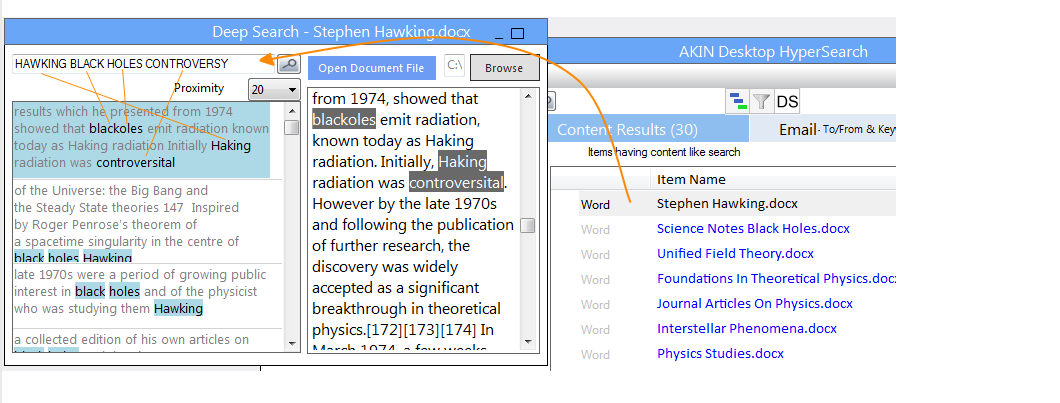Viewport: 1060px width, 403px height.
Task: Open Foundations In Theoretical Physics.docx link
Action: point(776,279)
